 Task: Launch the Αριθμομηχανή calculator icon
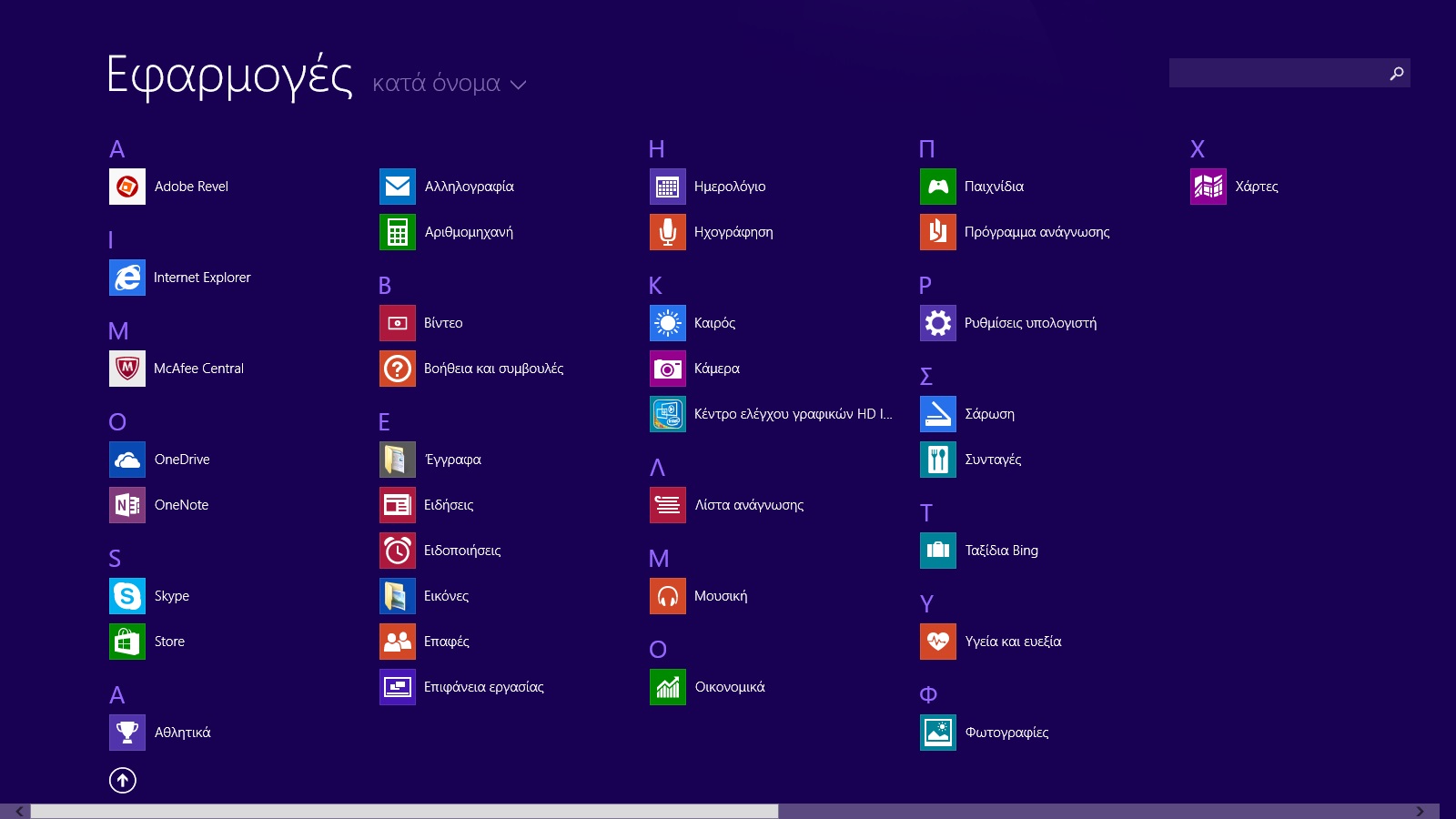click(398, 232)
